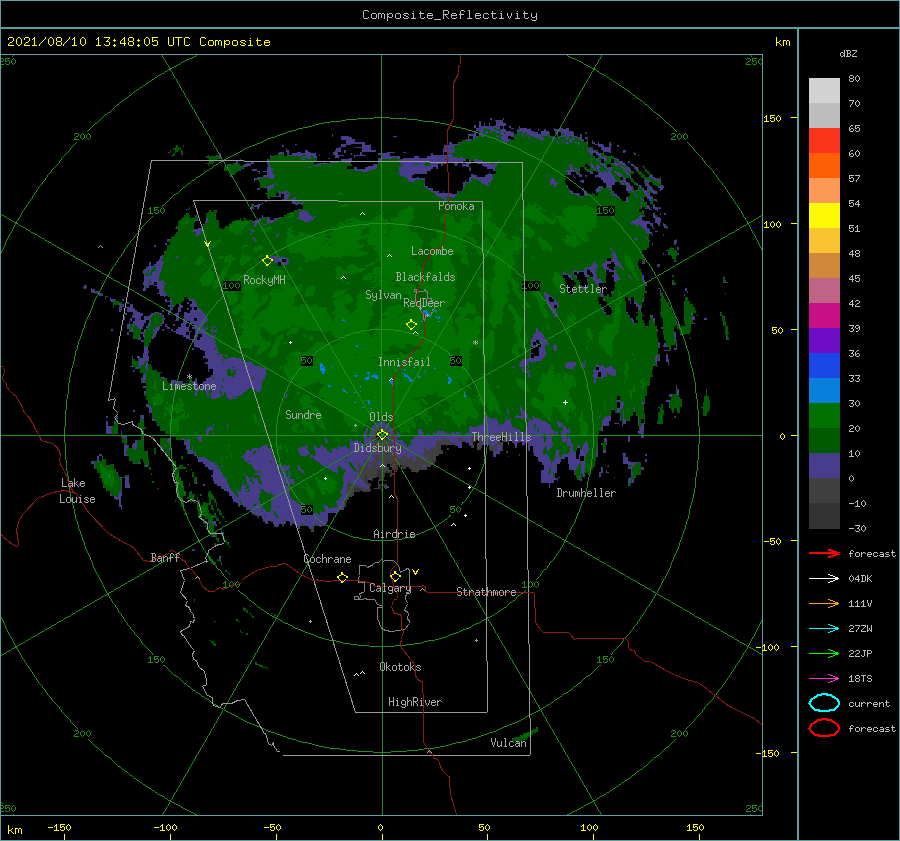Click the cyan 27ZW arrow legend icon
The image size is (900, 841).
coord(824,629)
